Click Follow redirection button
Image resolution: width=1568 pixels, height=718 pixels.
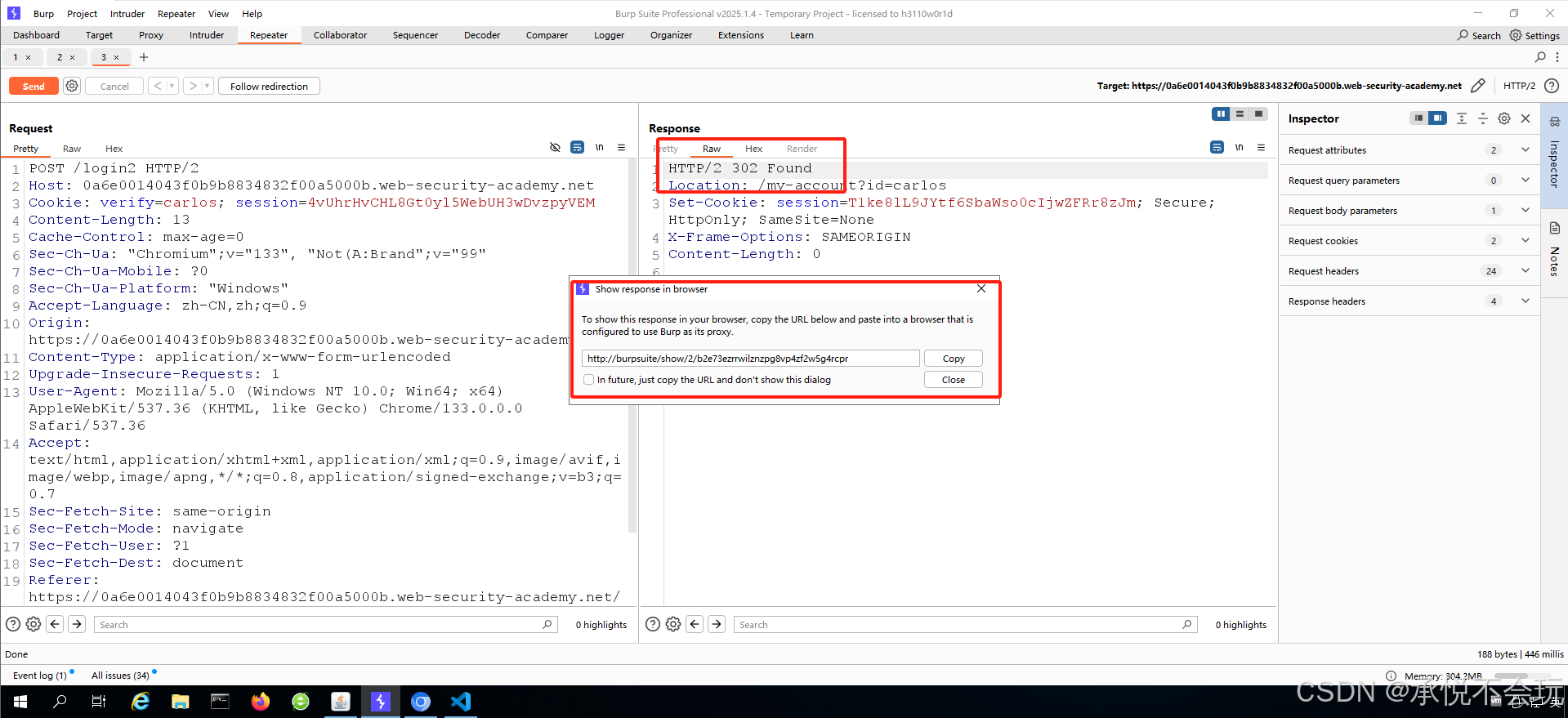[269, 86]
